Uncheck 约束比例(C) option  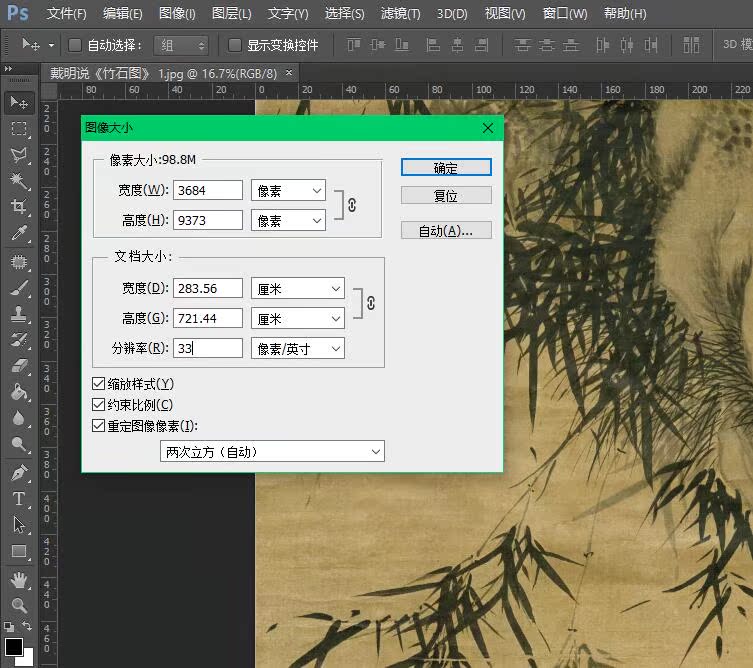pos(98,405)
